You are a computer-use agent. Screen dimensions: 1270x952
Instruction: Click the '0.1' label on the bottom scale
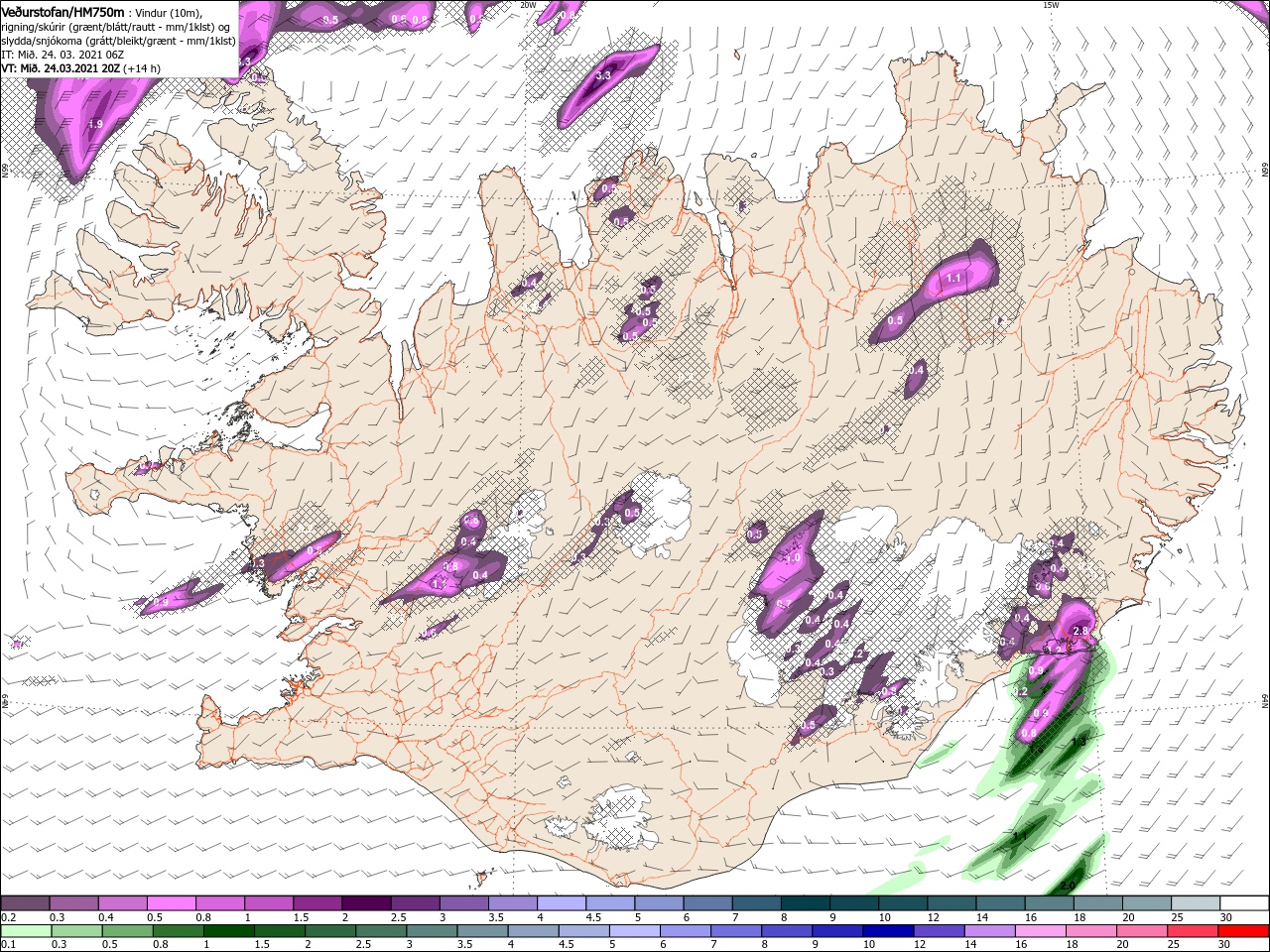click(8, 945)
